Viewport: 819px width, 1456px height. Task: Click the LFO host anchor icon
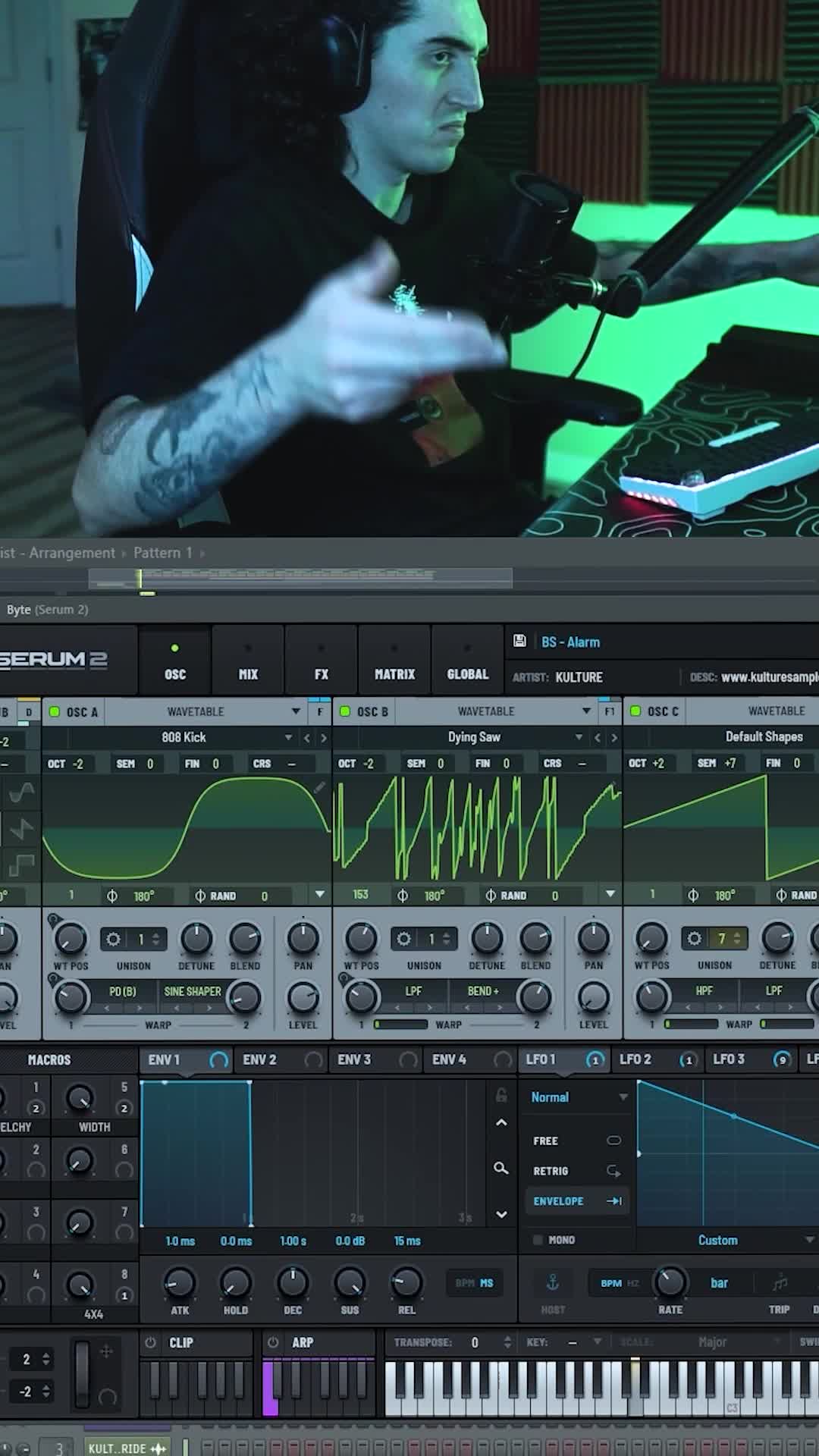553,1282
